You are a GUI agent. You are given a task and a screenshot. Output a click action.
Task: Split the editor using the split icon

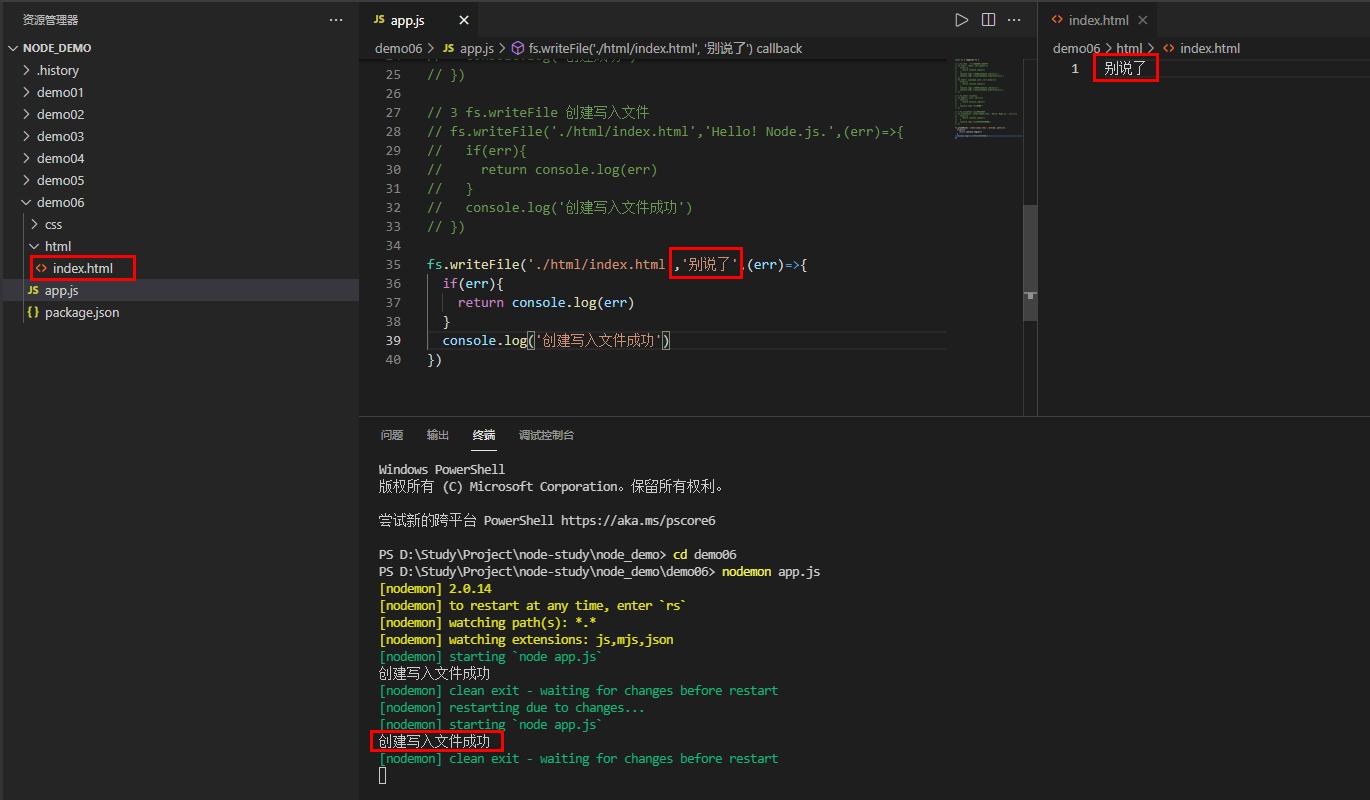click(x=988, y=19)
